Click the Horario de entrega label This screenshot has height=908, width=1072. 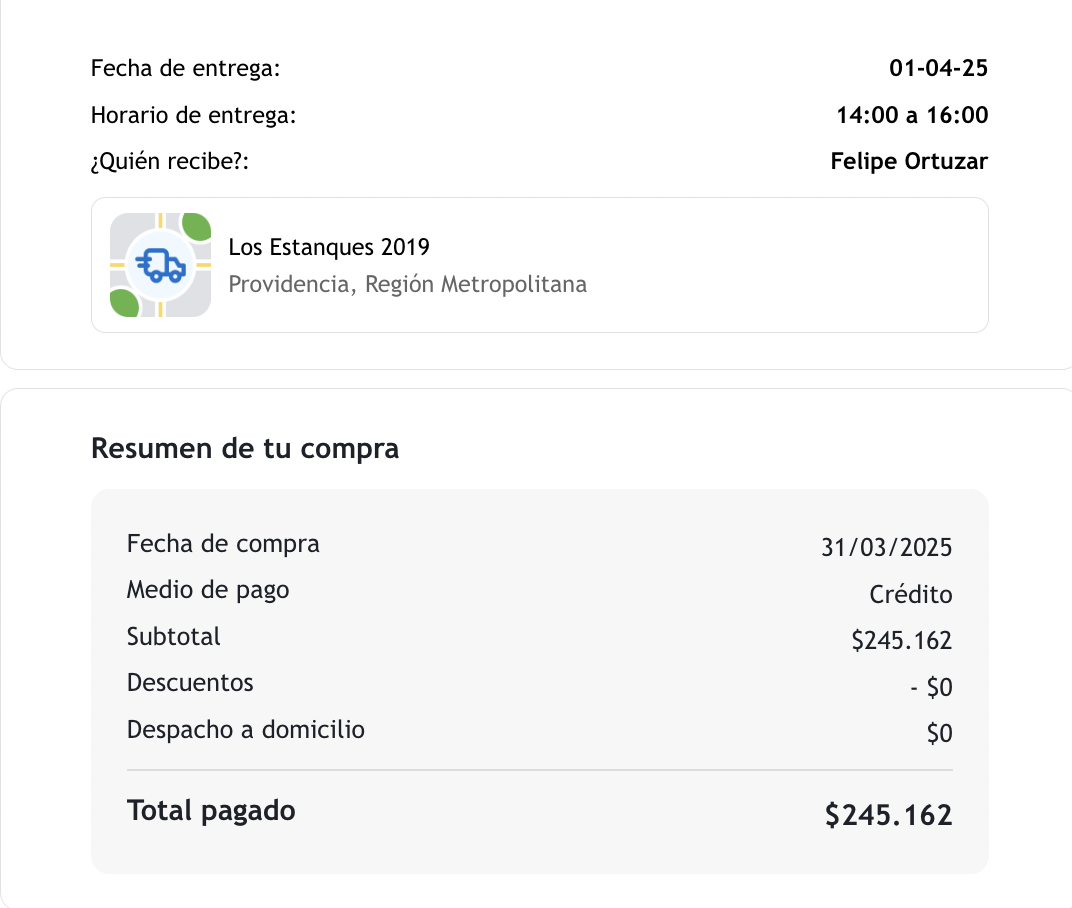tap(194, 115)
